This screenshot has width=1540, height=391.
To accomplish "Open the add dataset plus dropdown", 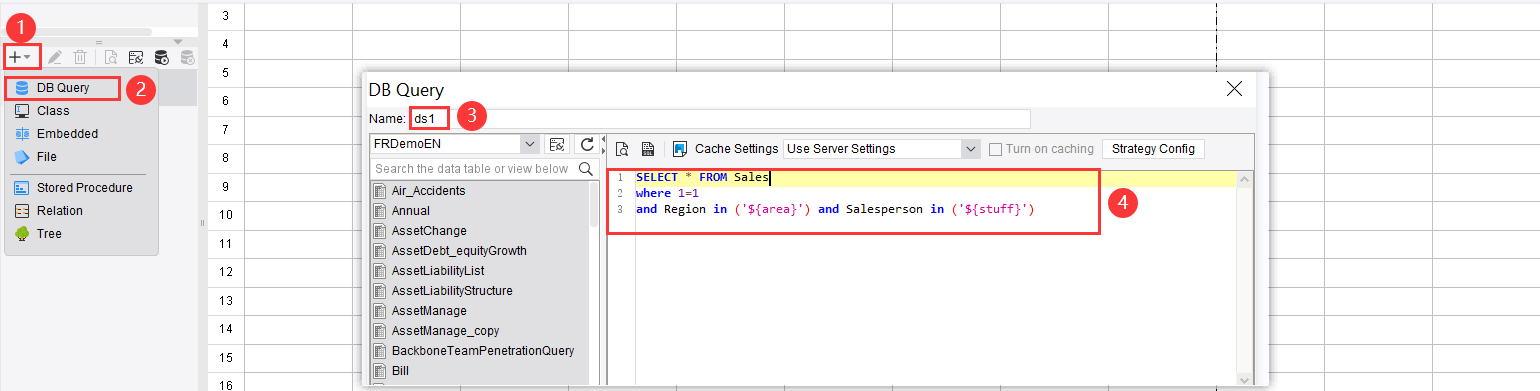I will (x=21, y=58).
